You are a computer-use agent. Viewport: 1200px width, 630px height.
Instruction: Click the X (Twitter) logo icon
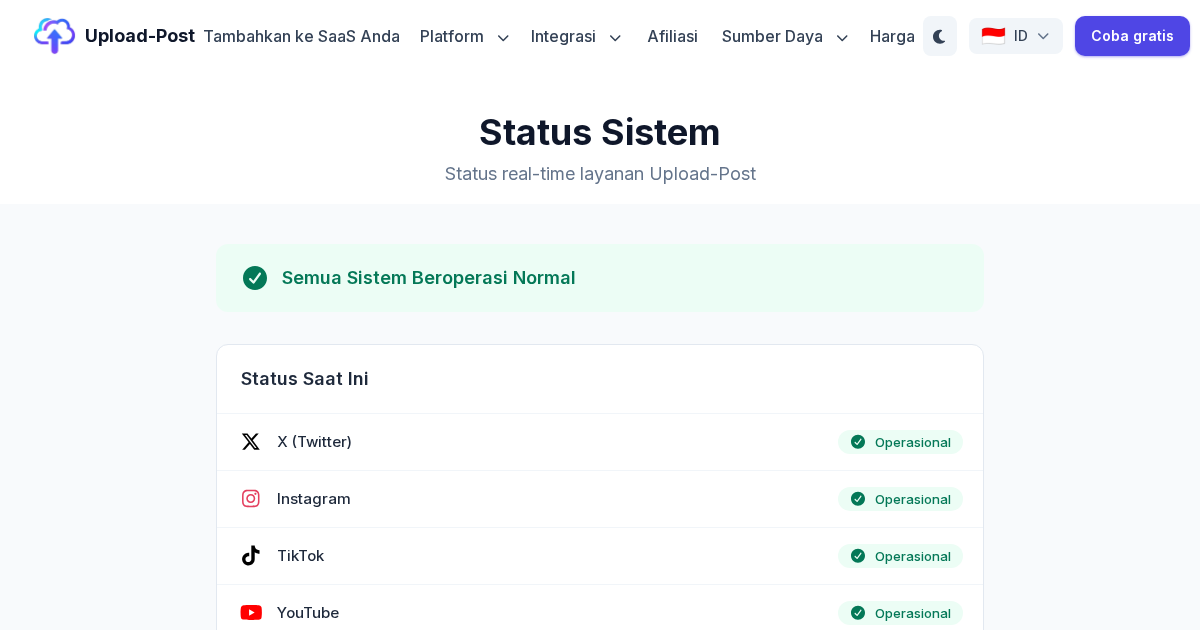click(x=251, y=442)
